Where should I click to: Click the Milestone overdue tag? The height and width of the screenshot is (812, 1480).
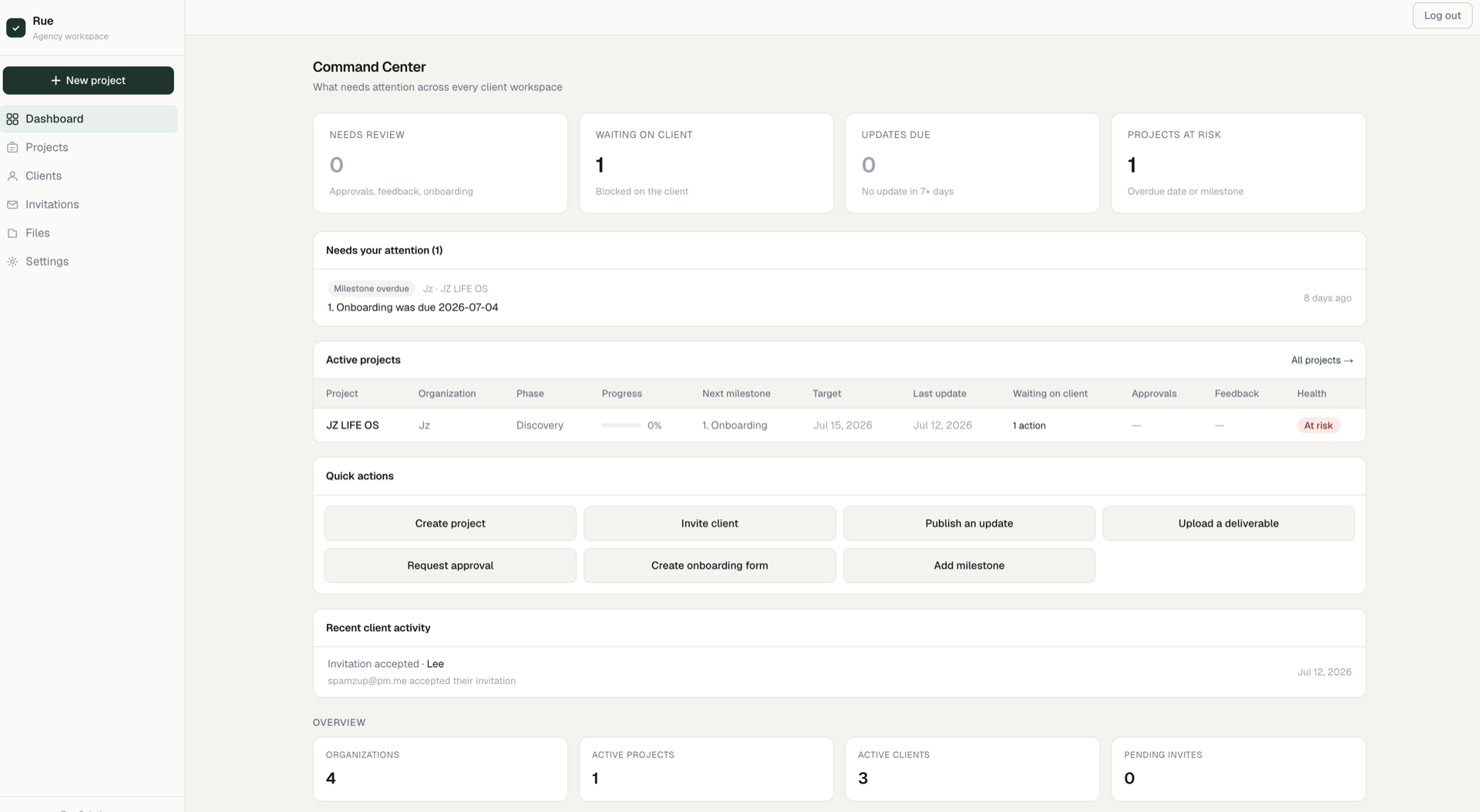[372, 289]
